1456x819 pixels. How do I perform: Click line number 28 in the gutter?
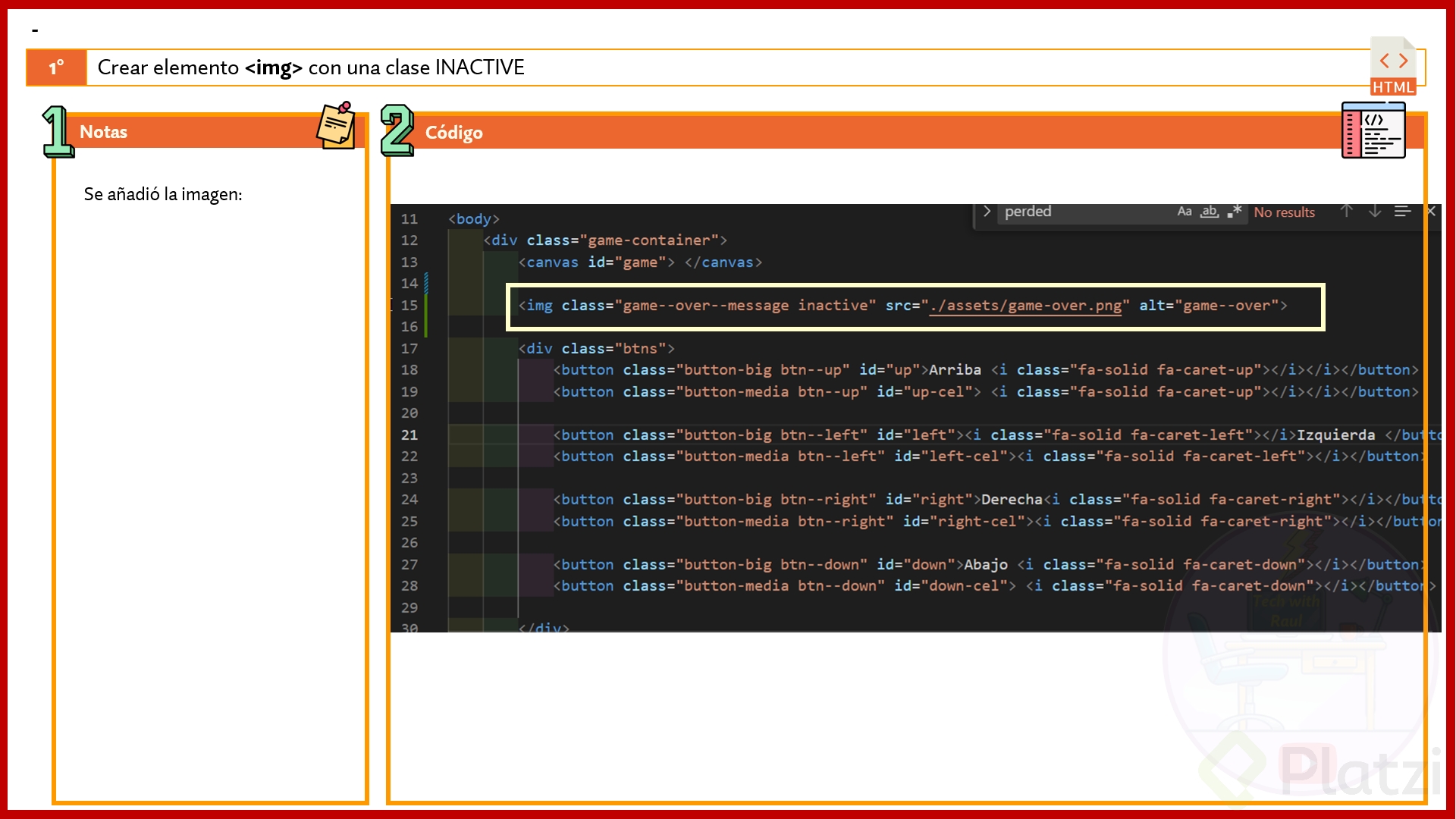[409, 586]
